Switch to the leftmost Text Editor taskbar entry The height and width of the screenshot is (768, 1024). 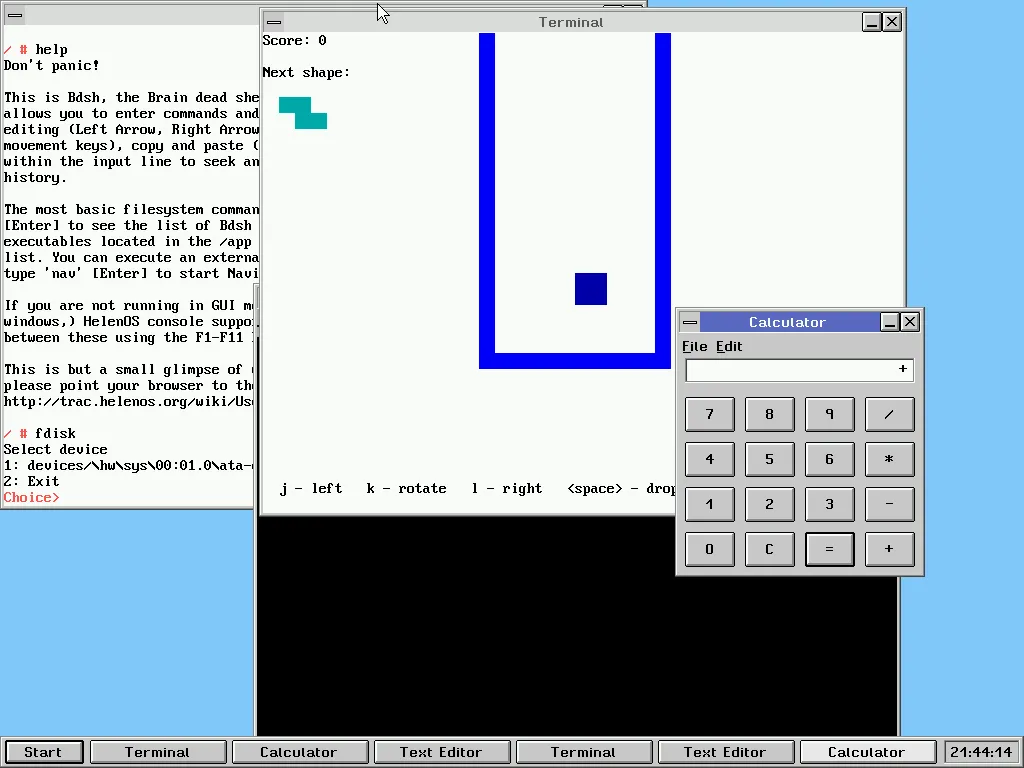pyautogui.click(x=440, y=752)
